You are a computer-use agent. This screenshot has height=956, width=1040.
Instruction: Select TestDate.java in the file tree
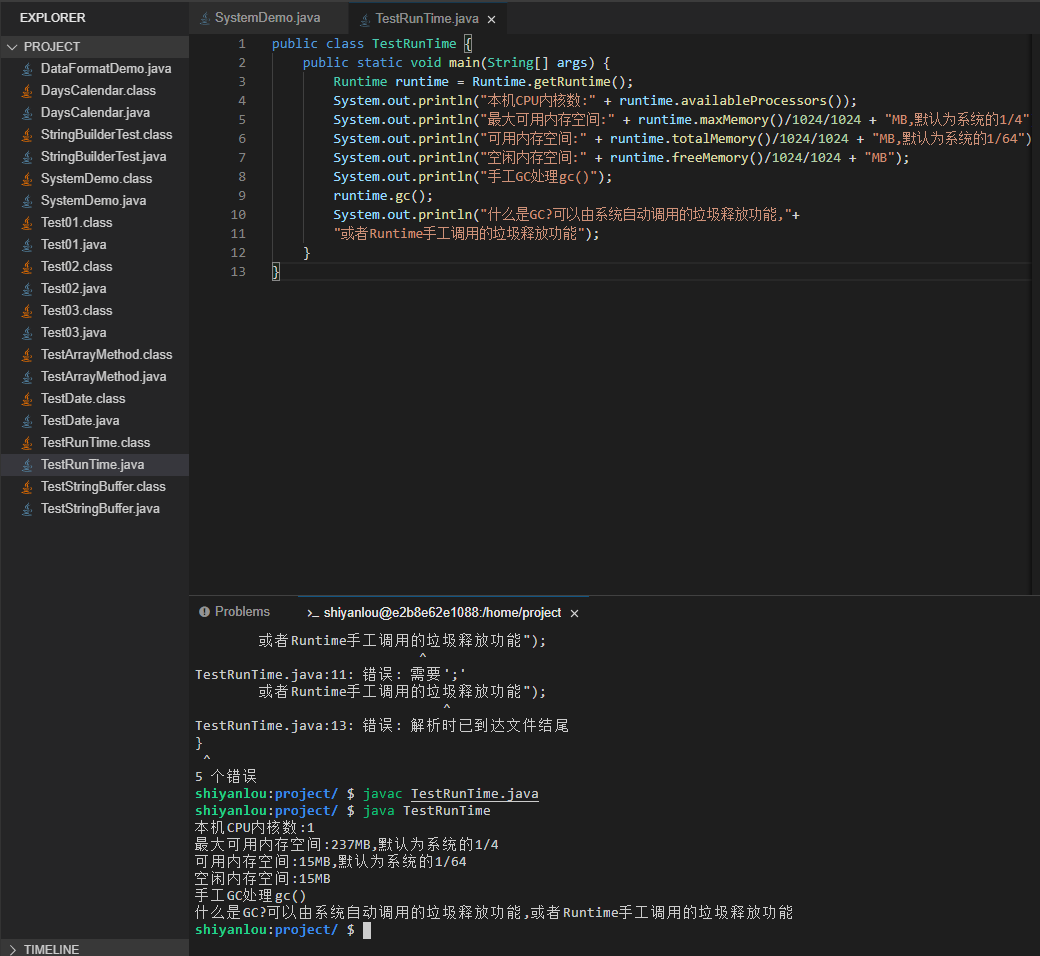(x=95, y=421)
